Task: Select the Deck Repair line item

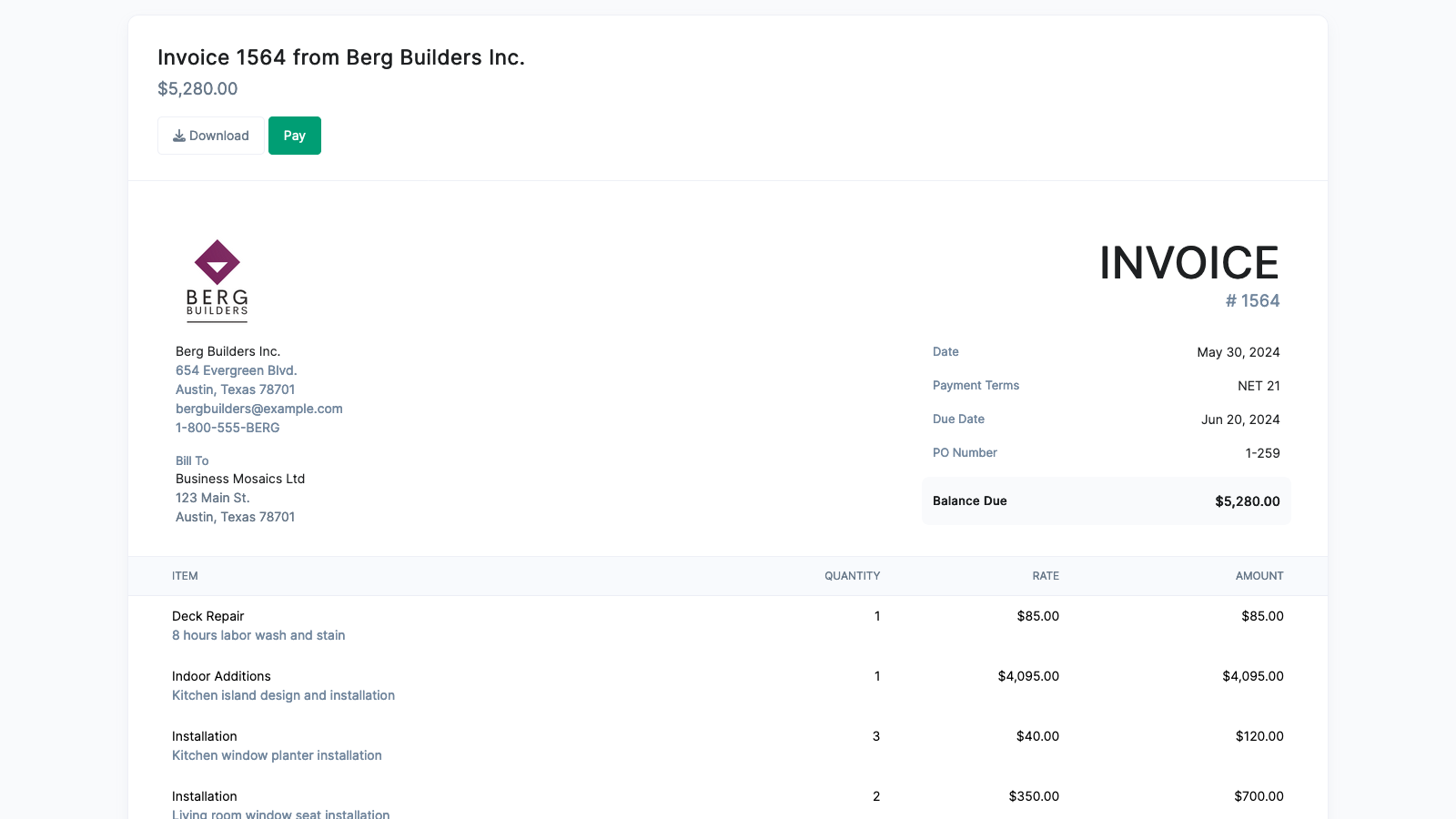Action: [207, 616]
